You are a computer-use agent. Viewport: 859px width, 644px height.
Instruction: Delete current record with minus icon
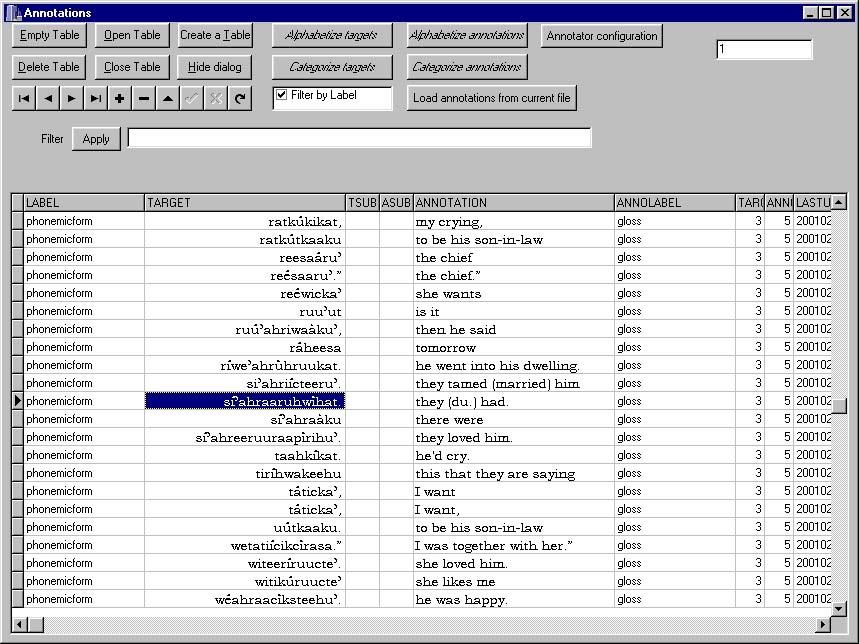pos(144,98)
